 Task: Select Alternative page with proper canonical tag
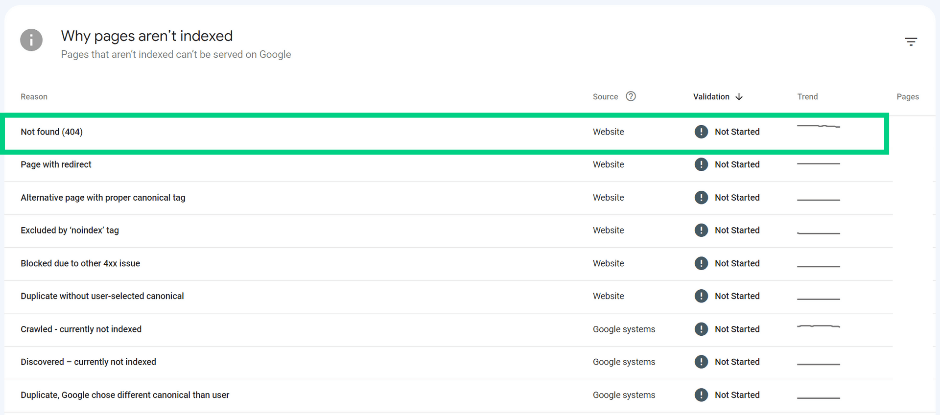coord(103,198)
